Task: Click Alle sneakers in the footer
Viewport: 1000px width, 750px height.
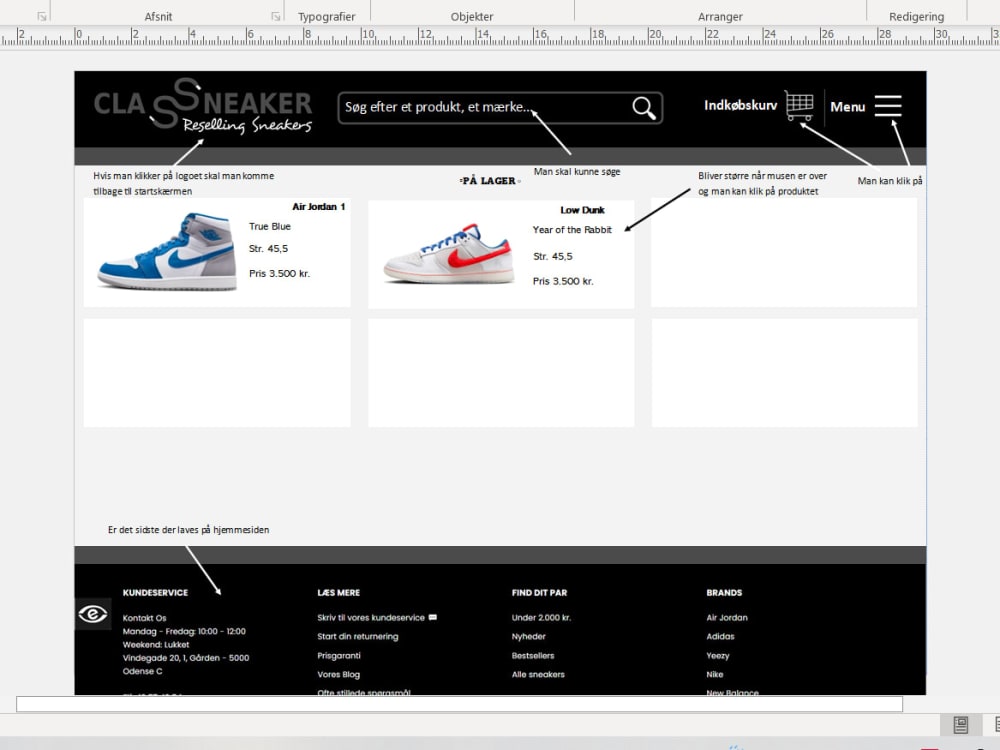Action: 538,675
